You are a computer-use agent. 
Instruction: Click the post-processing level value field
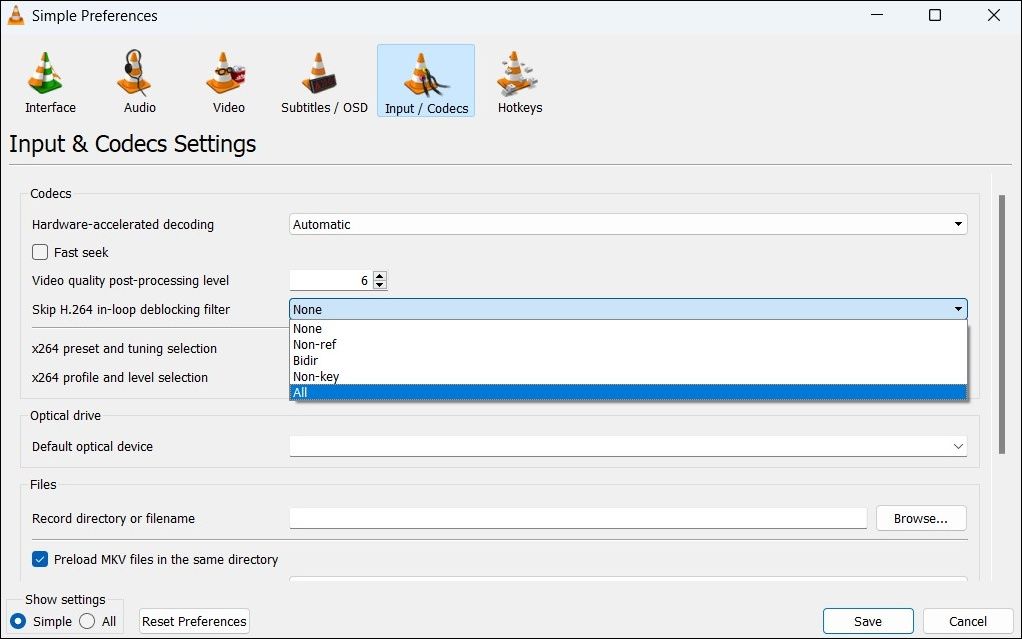(x=331, y=280)
